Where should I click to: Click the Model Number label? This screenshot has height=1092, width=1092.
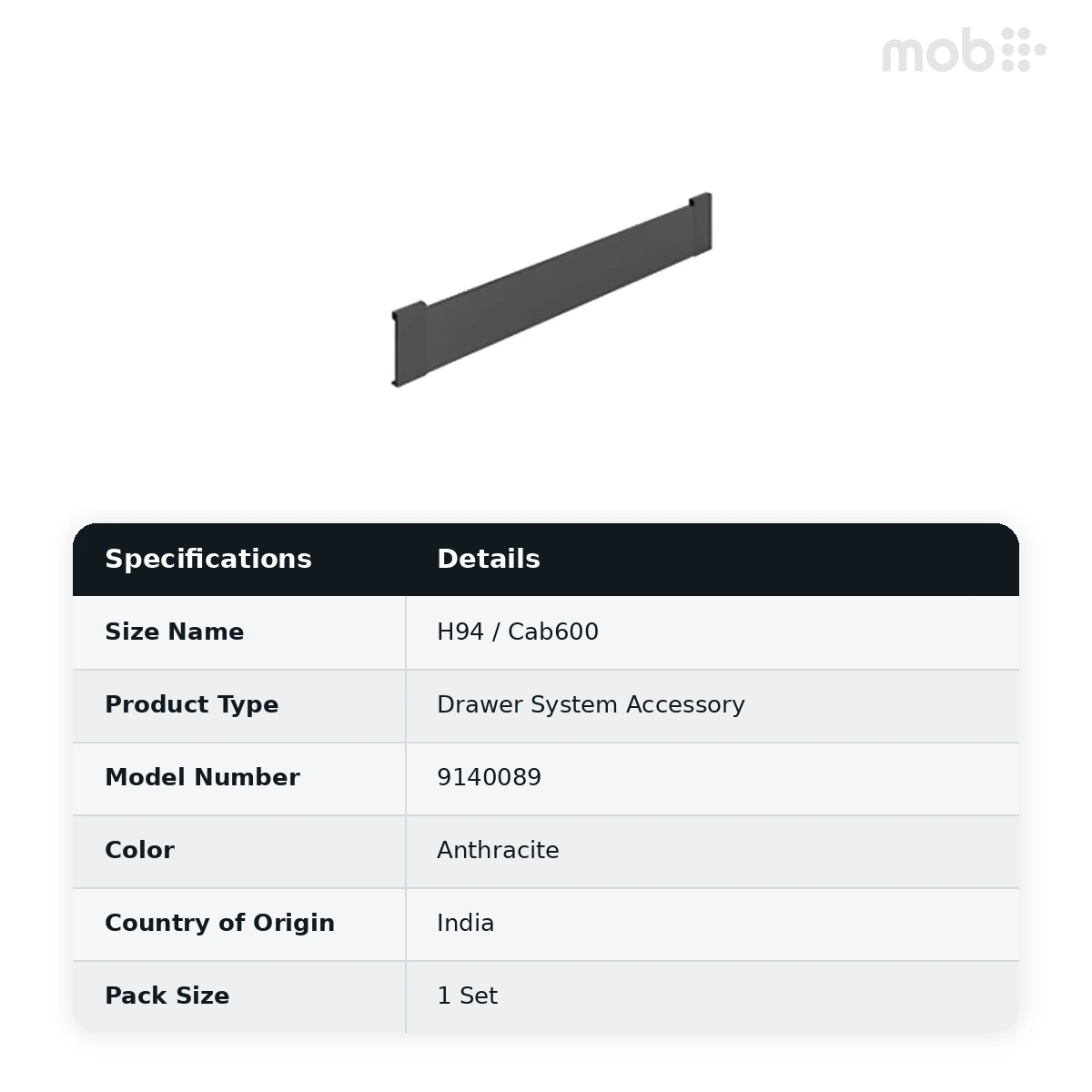pyautogui.click(x=202, y=777)
